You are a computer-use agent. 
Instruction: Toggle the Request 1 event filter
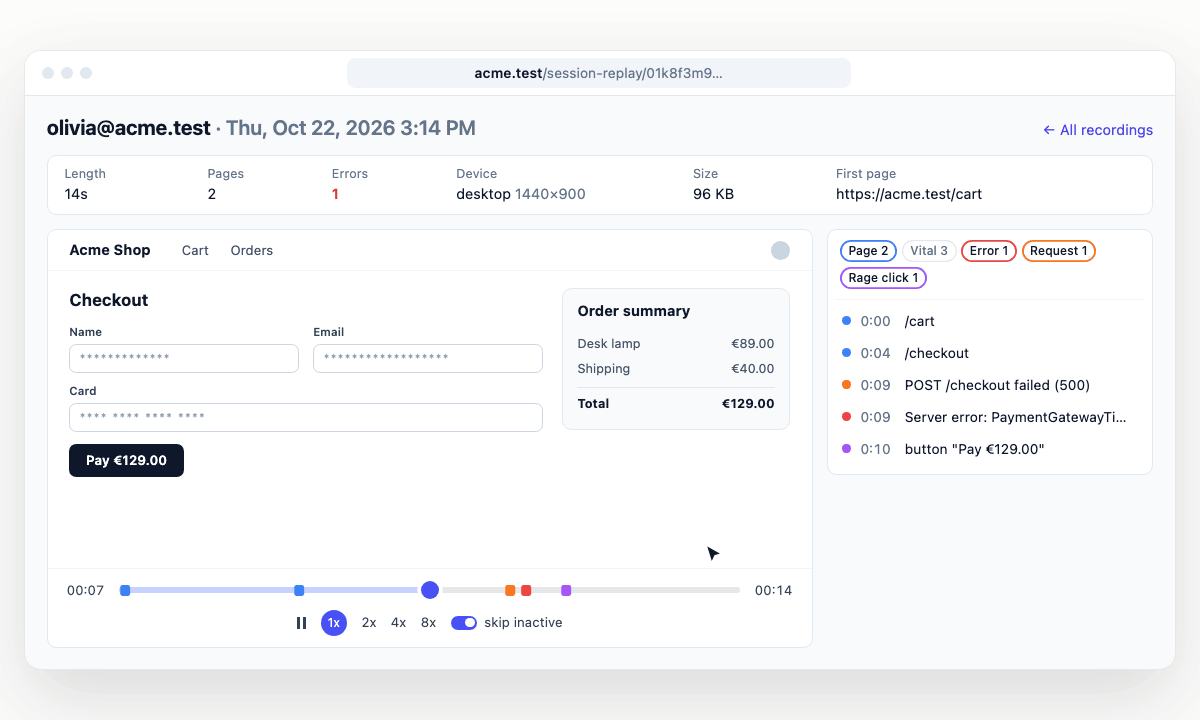pos(1059,251)
